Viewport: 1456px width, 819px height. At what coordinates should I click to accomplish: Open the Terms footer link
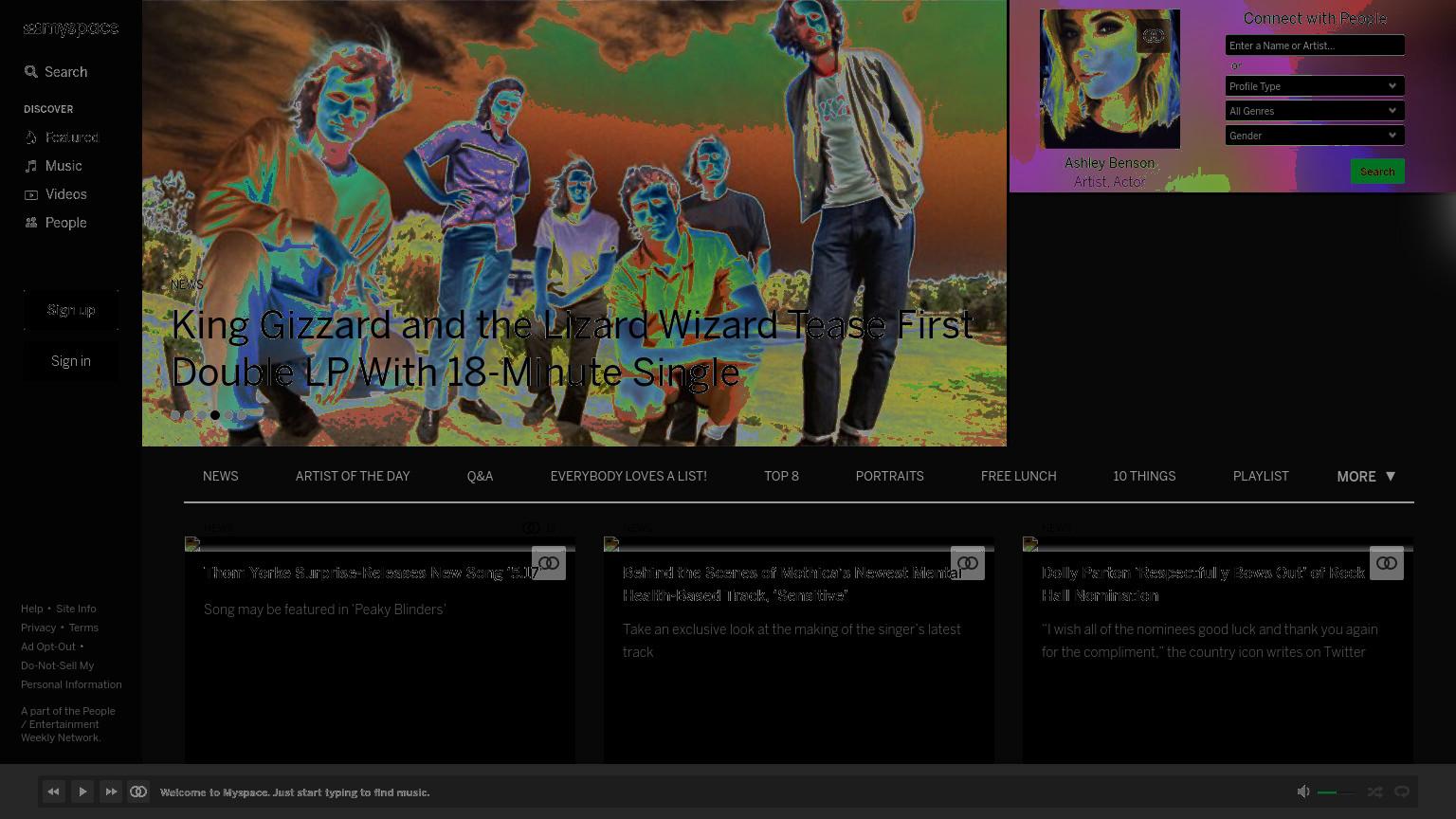(83, 628)
